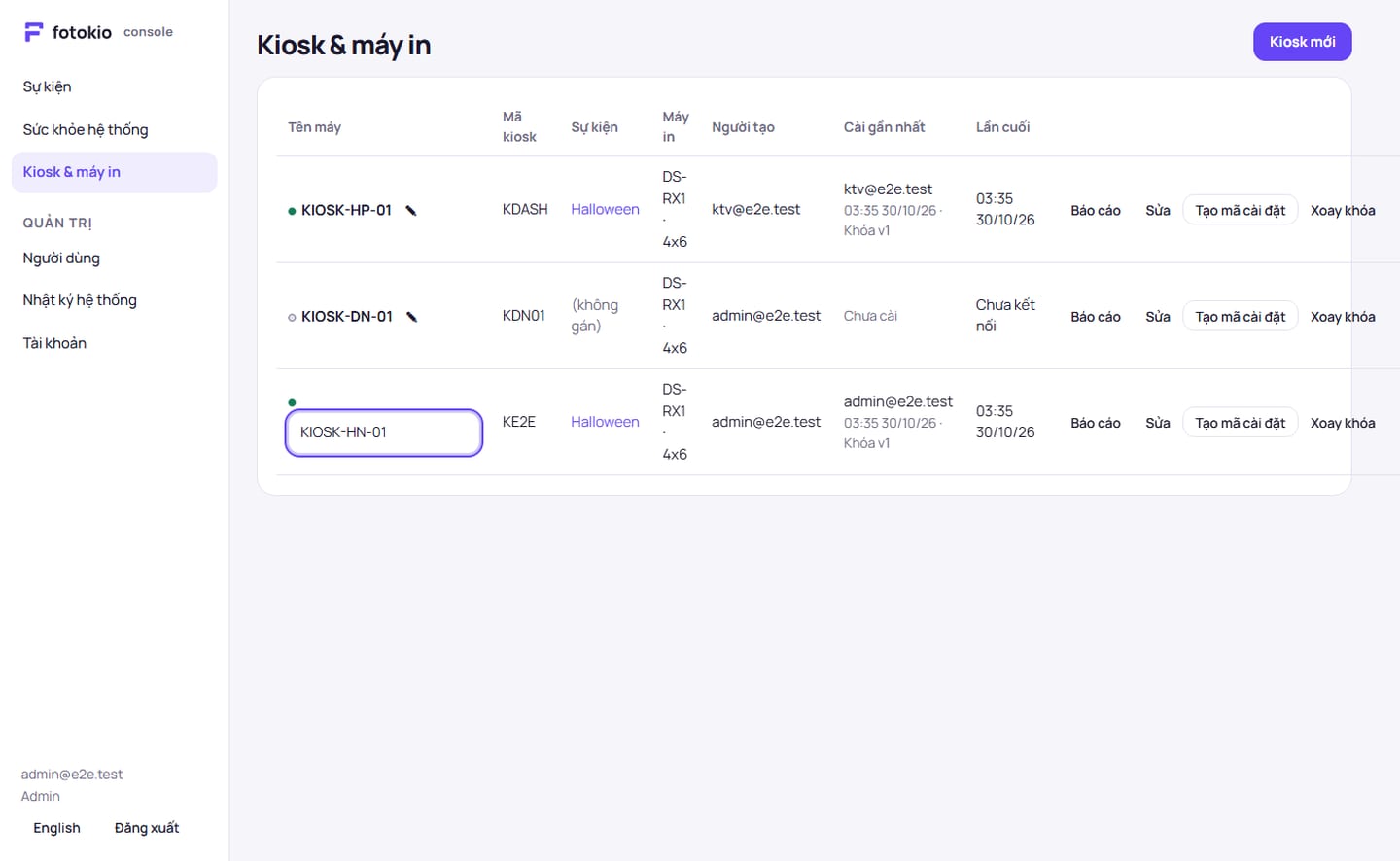Screen dimensions: 1400x861
Task: Click Sửa for KIOSK-HP-01 row
Action: pos(1158,210)
